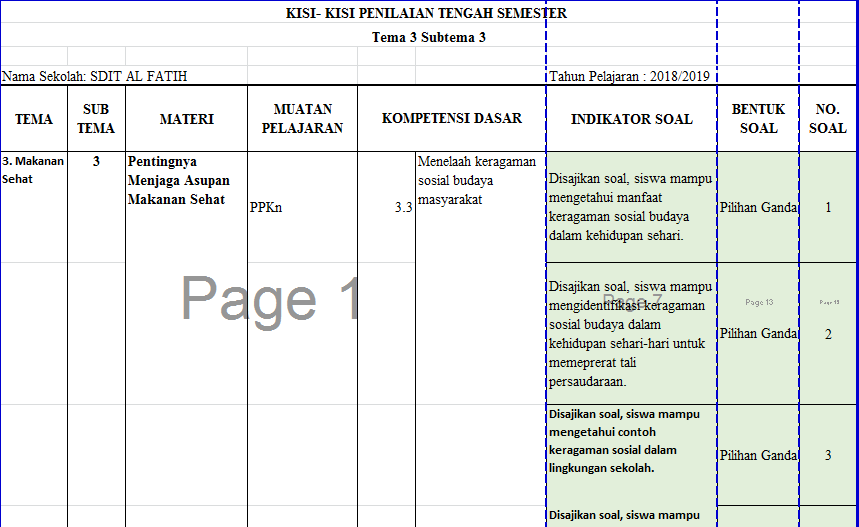This screenshot has height=527, width=859.
Task: Click the 'NO. SOAL' header cell
Action: click(x=828, y=119)
